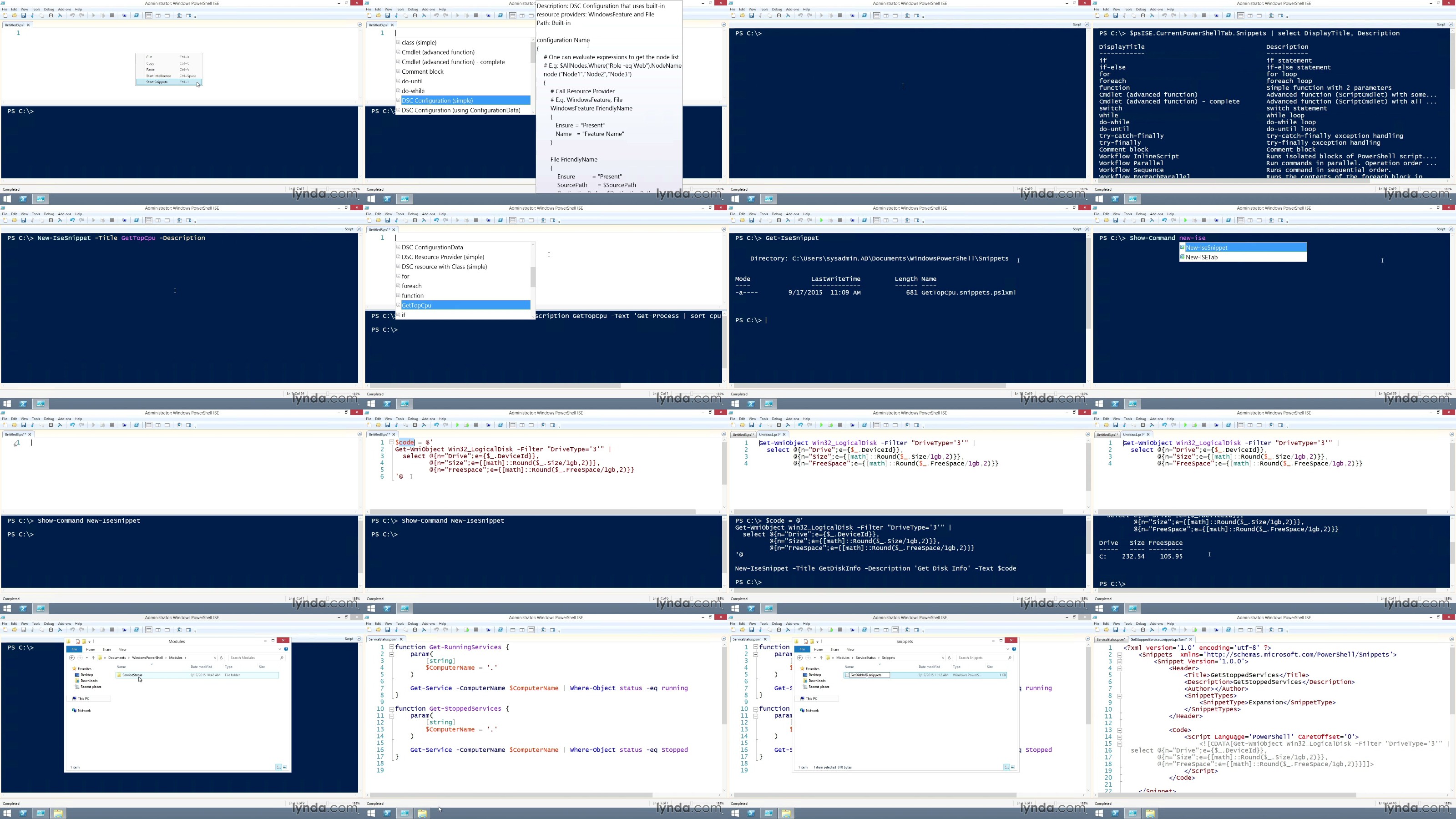Screen dimensions: 1456x819
Task: Collapse the Get-RunningServices function fold in full editor
Action: point(391,647)
